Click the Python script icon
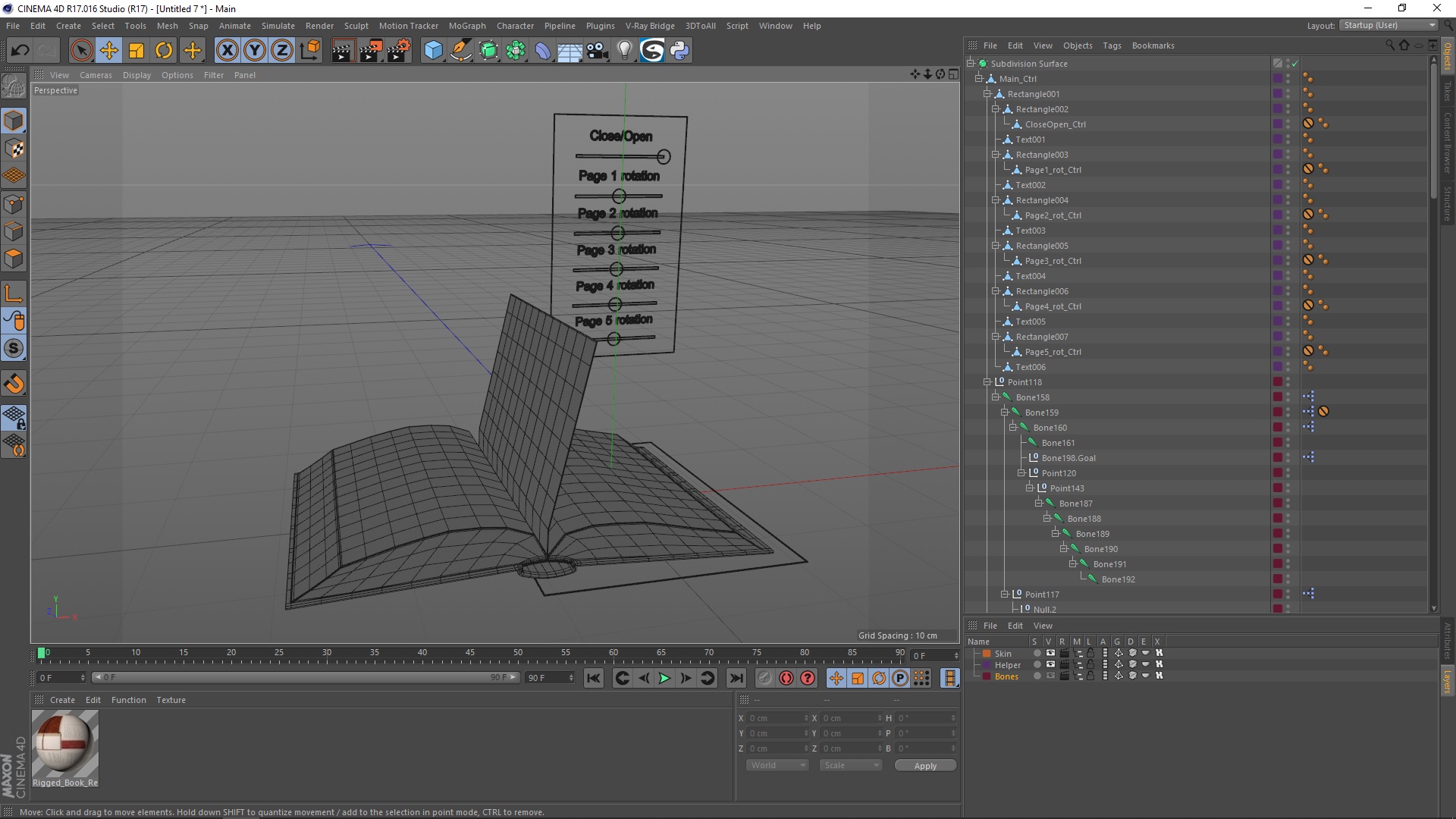Image resolution: width=1456 pixels, height=819 pixels. 679,51
